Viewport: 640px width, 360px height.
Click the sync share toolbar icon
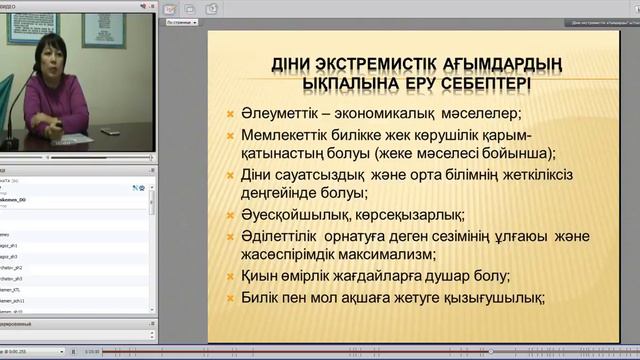tap(211, 9)
